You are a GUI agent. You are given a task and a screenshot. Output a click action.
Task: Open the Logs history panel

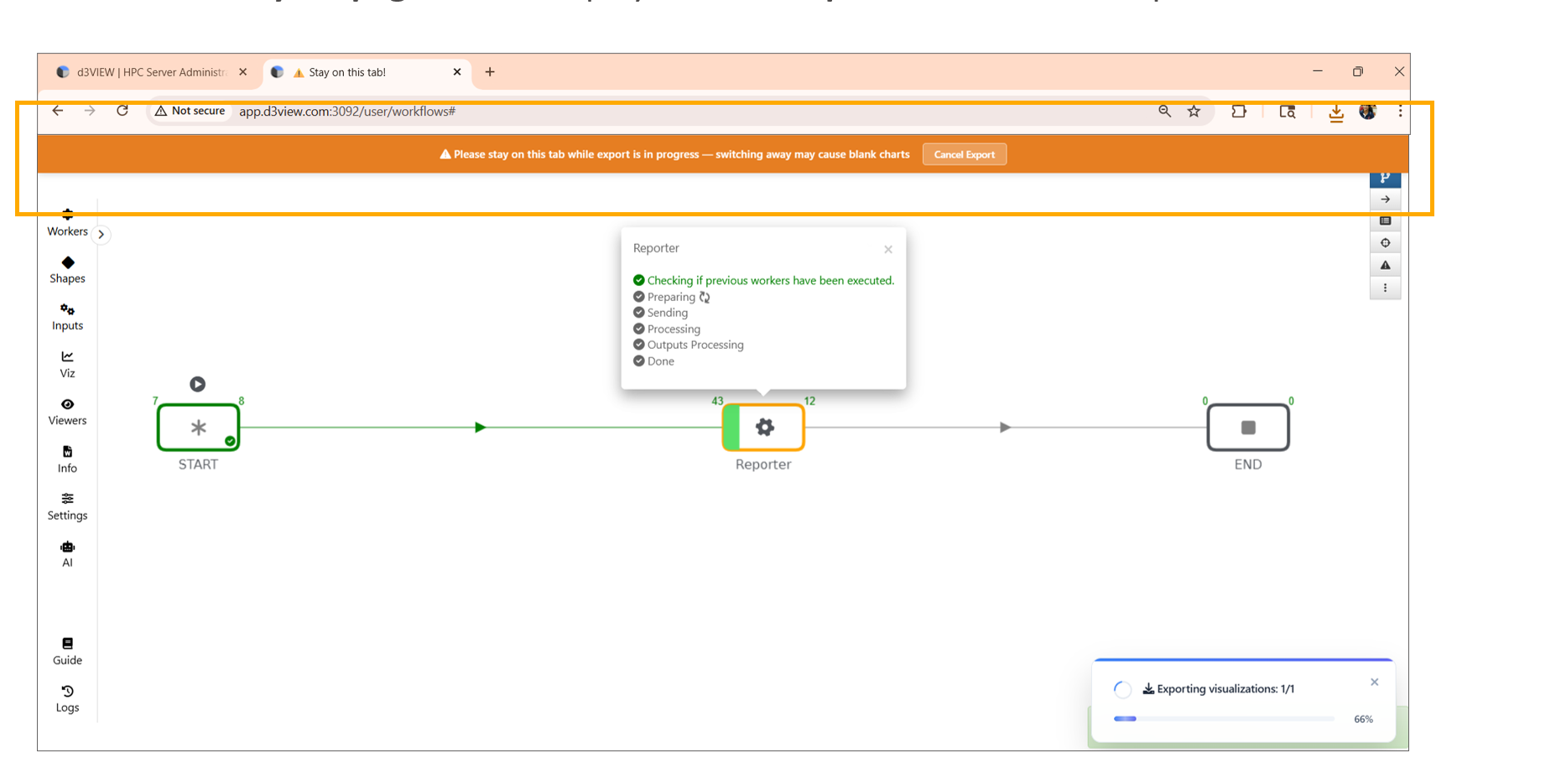67,698
